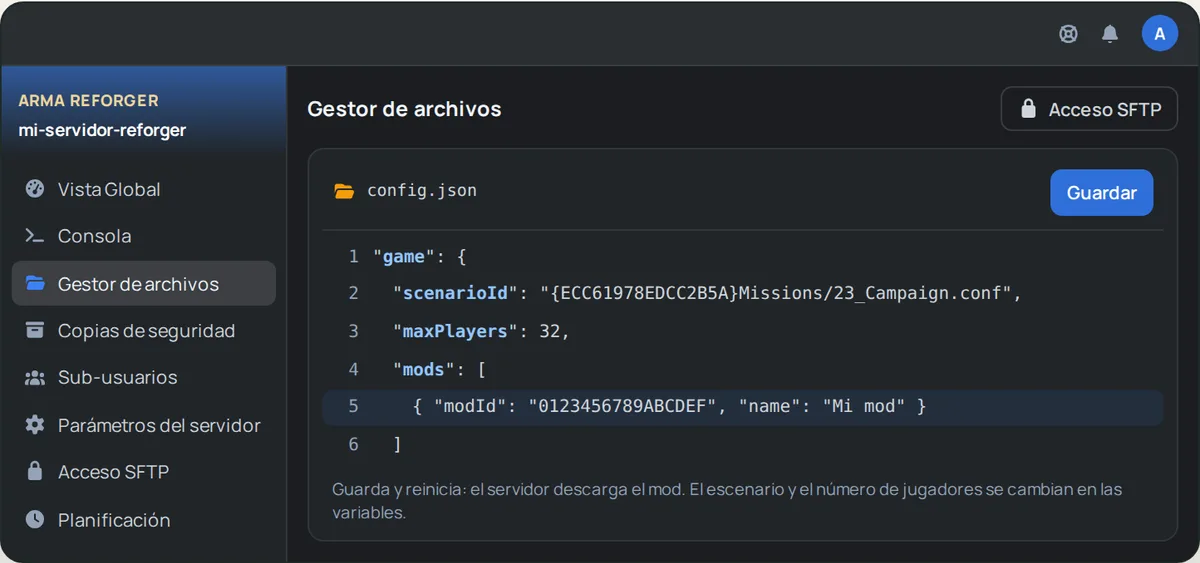Go to Planificación in sidebar
The width and height of the screenshot is (1200, 563).
click(x=144, y=519)
